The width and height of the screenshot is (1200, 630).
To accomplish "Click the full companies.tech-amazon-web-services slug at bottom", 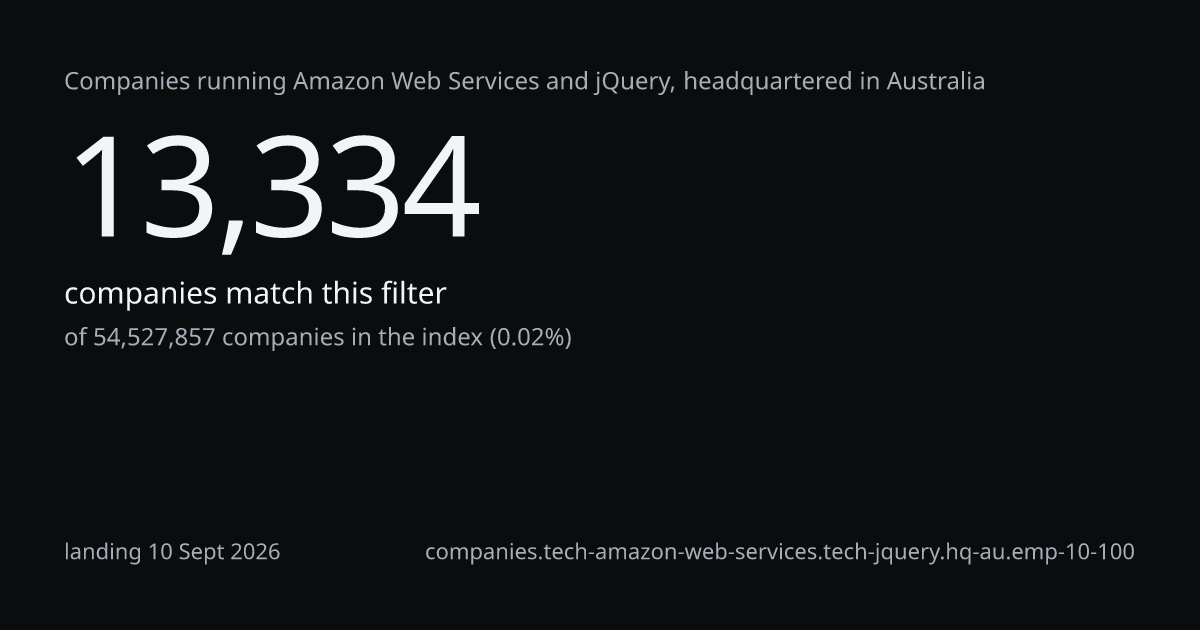I will coord(780,552).
